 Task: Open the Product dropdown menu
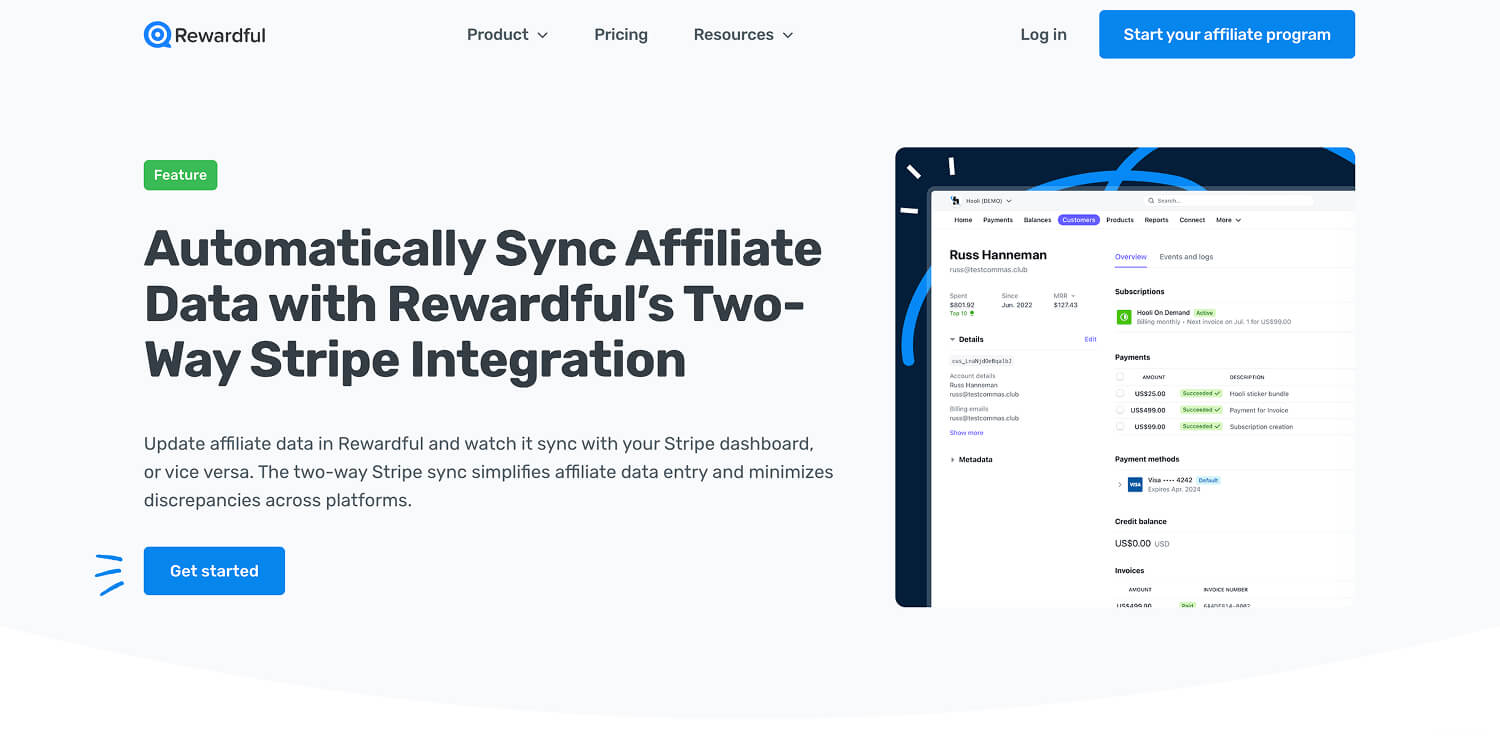[x=507, y=34]
